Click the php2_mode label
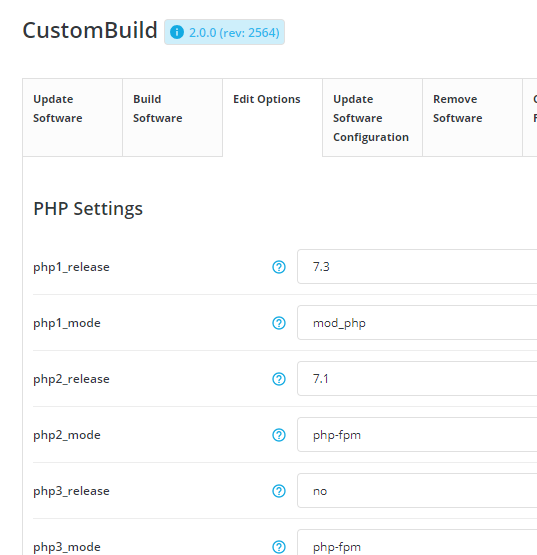The width and height of the screenshot is (537, 555). tap(67, 435)
